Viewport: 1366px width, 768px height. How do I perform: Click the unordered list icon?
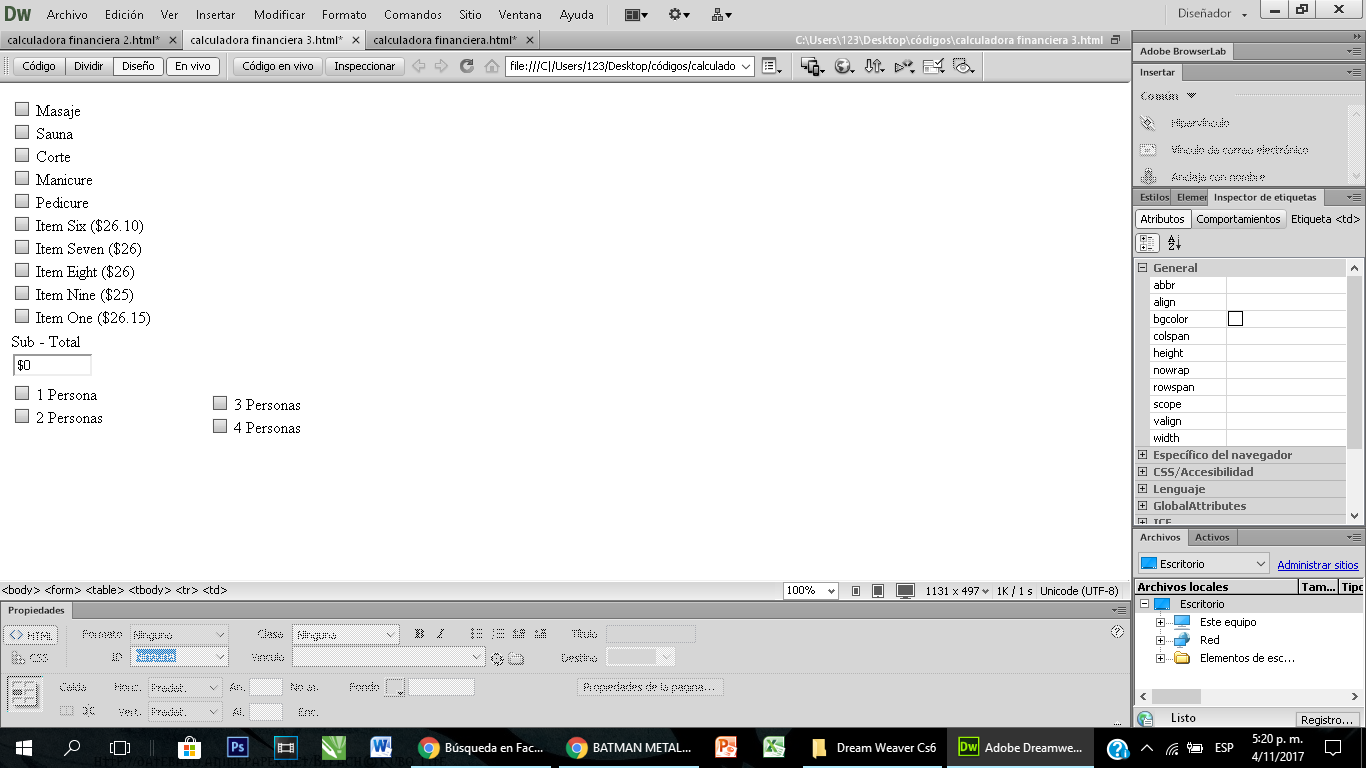pyautogui.click(x=476, y=634)
